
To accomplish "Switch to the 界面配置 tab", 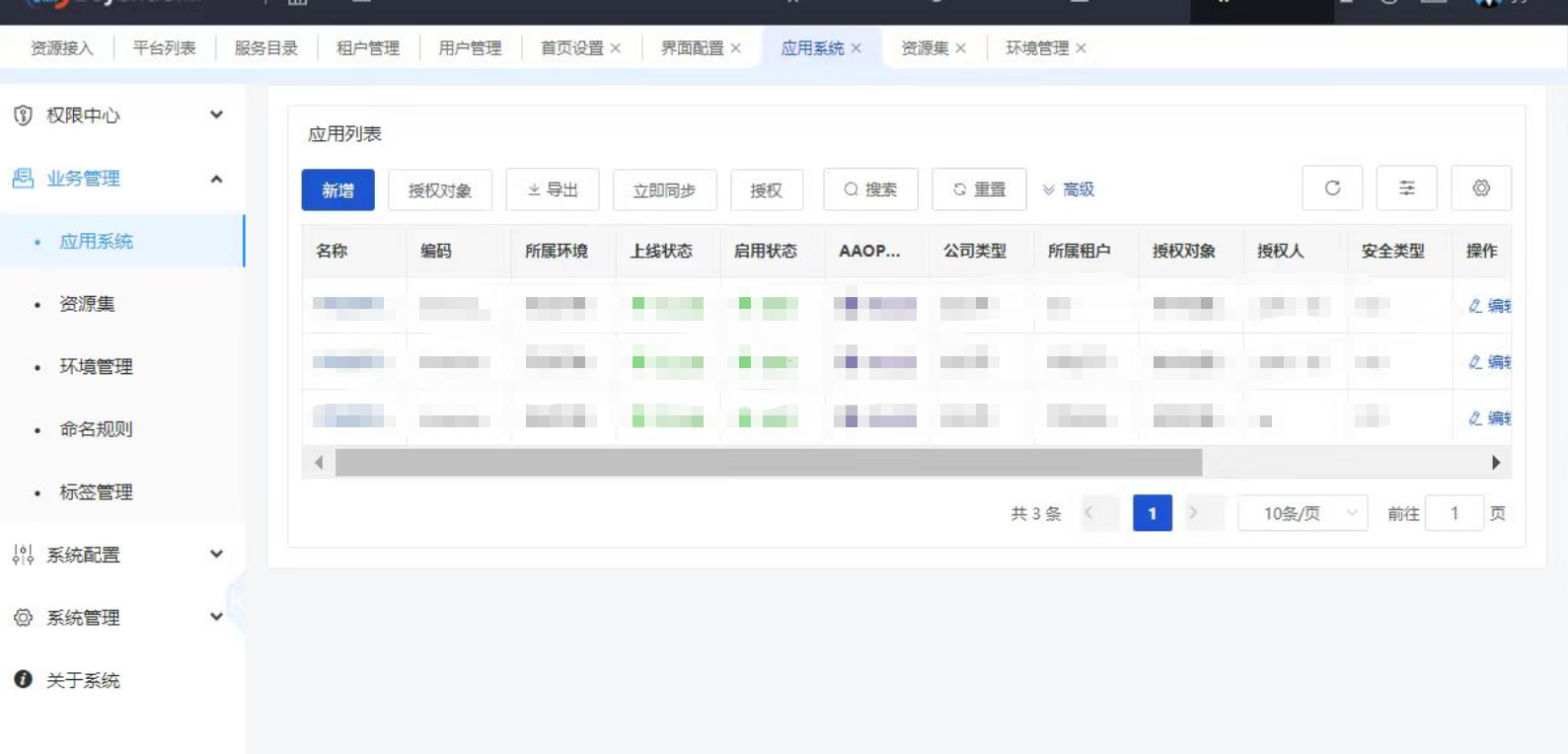I will (693, 48).
